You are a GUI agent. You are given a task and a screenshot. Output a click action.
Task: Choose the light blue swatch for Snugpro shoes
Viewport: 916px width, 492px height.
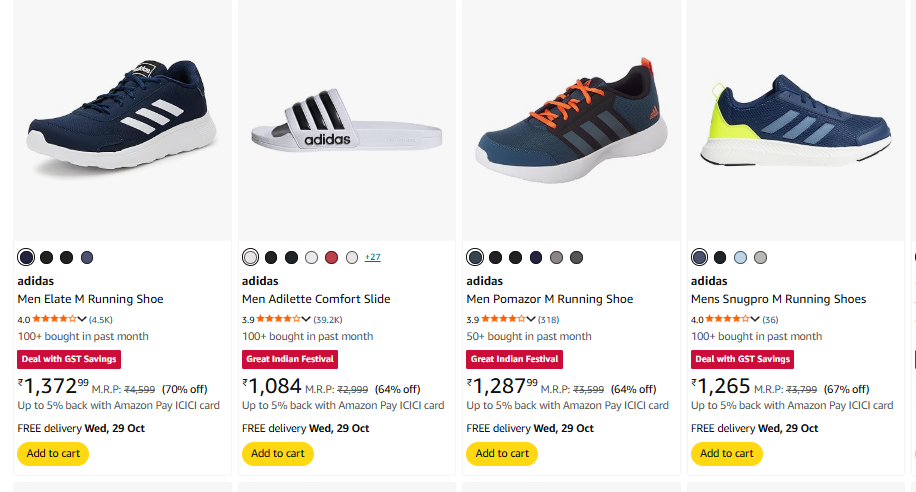coord(740,257)
